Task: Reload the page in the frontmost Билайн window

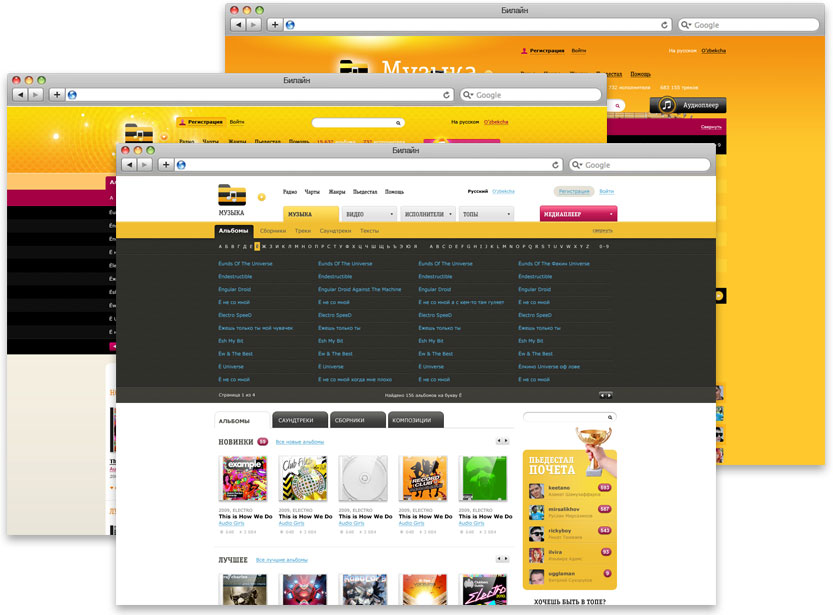Action: coord(555,165)
